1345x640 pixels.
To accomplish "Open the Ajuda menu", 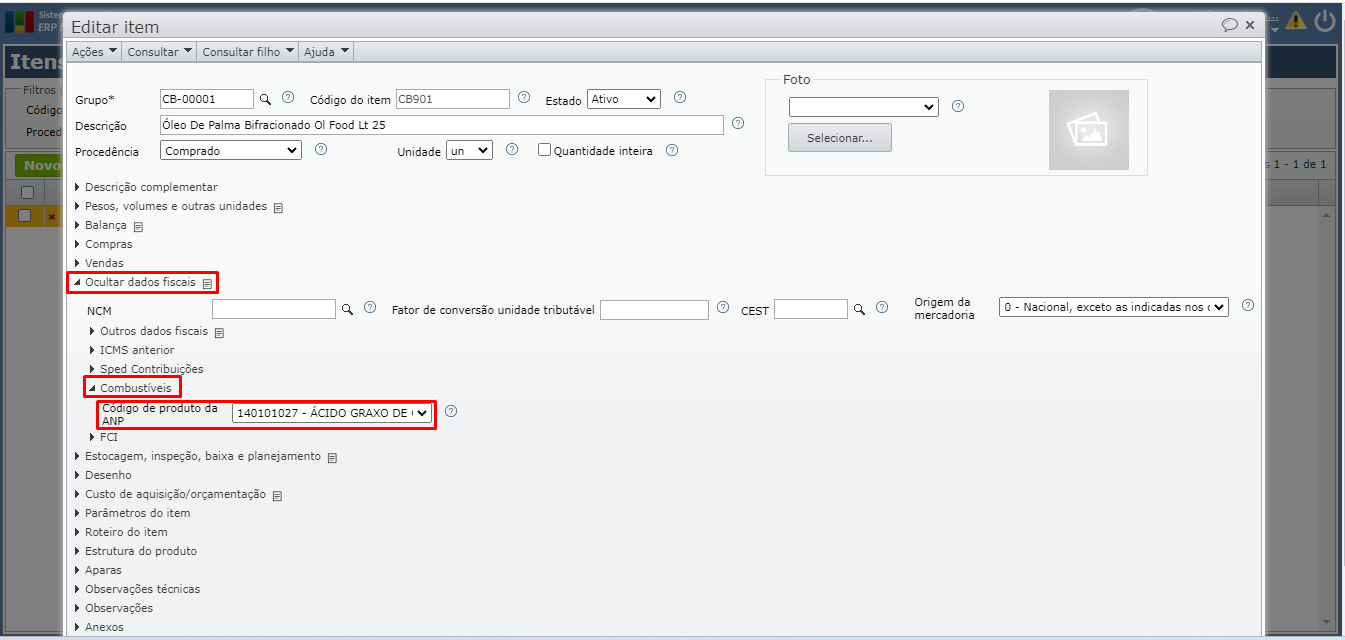I will pyautogui.click(x=327, y=51).
